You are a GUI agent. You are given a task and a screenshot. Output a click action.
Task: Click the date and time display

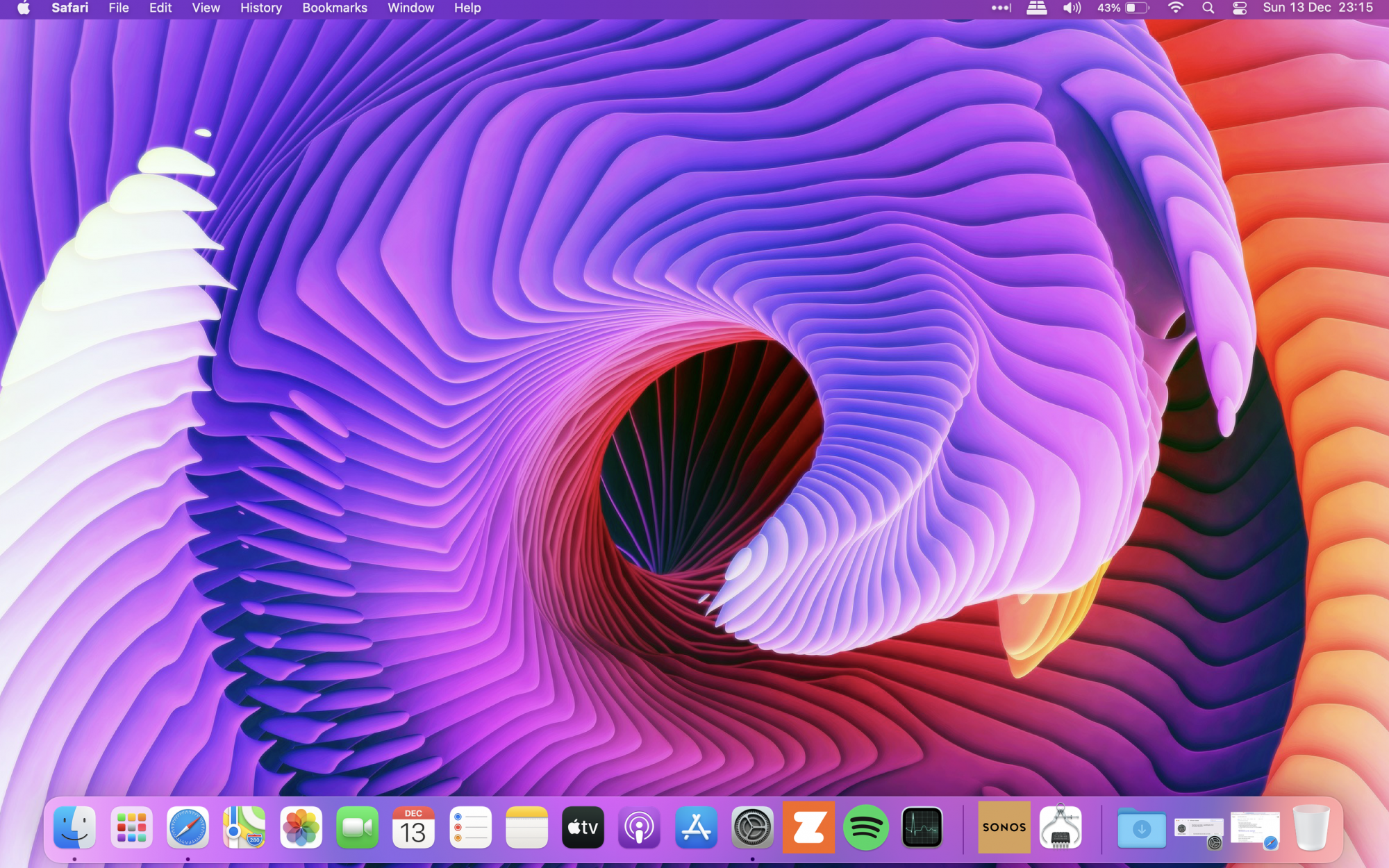pos(1317,8)
